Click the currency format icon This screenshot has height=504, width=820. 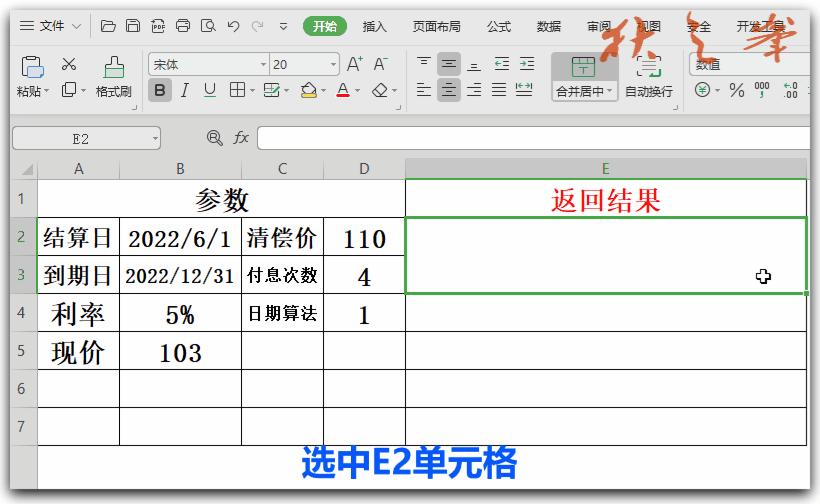pos(702,90)
